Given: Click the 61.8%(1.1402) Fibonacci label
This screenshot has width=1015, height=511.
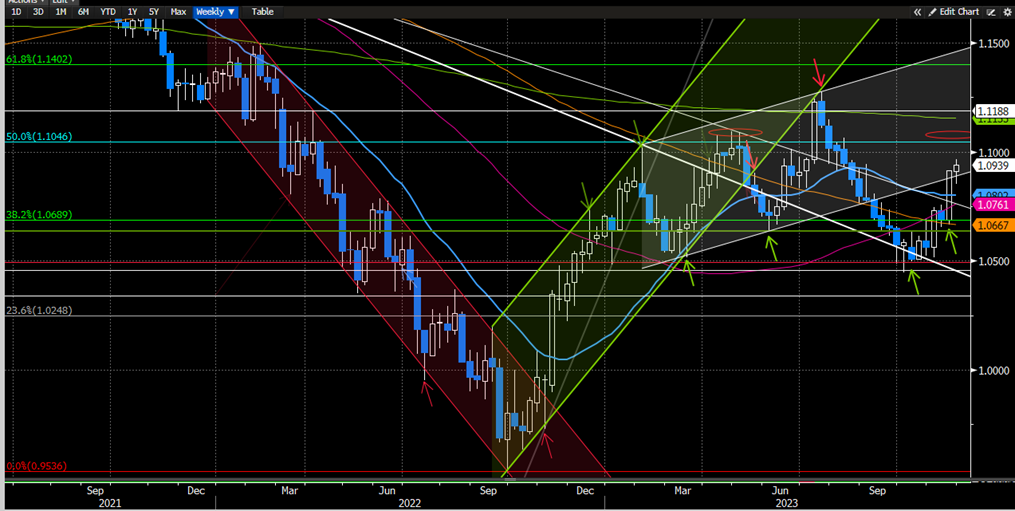Looking at the screenshot, I should pyautogui.click(x=39, y=59).
